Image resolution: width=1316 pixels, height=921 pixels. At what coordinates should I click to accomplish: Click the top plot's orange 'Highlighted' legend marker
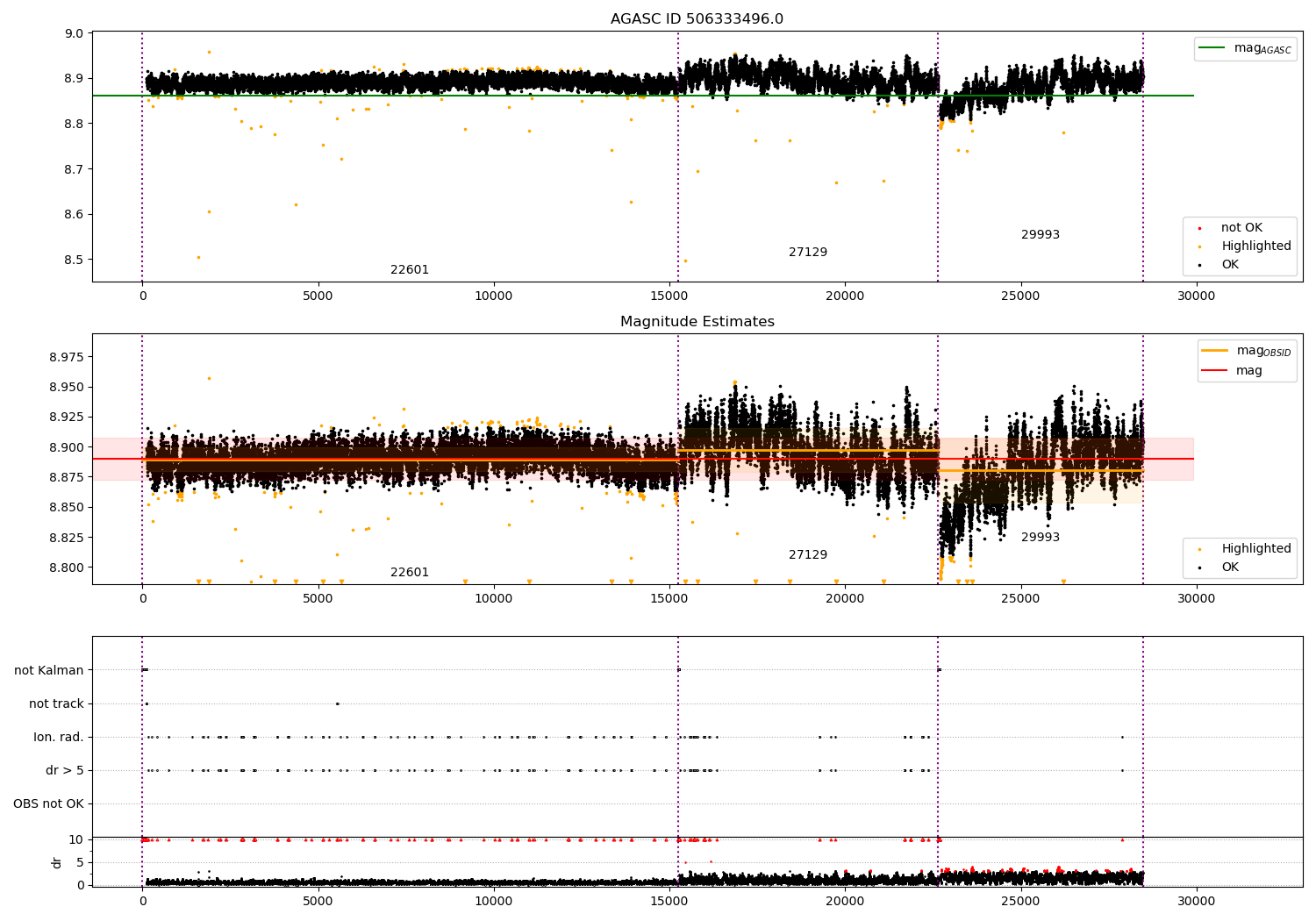click(x=1199, y=246)
